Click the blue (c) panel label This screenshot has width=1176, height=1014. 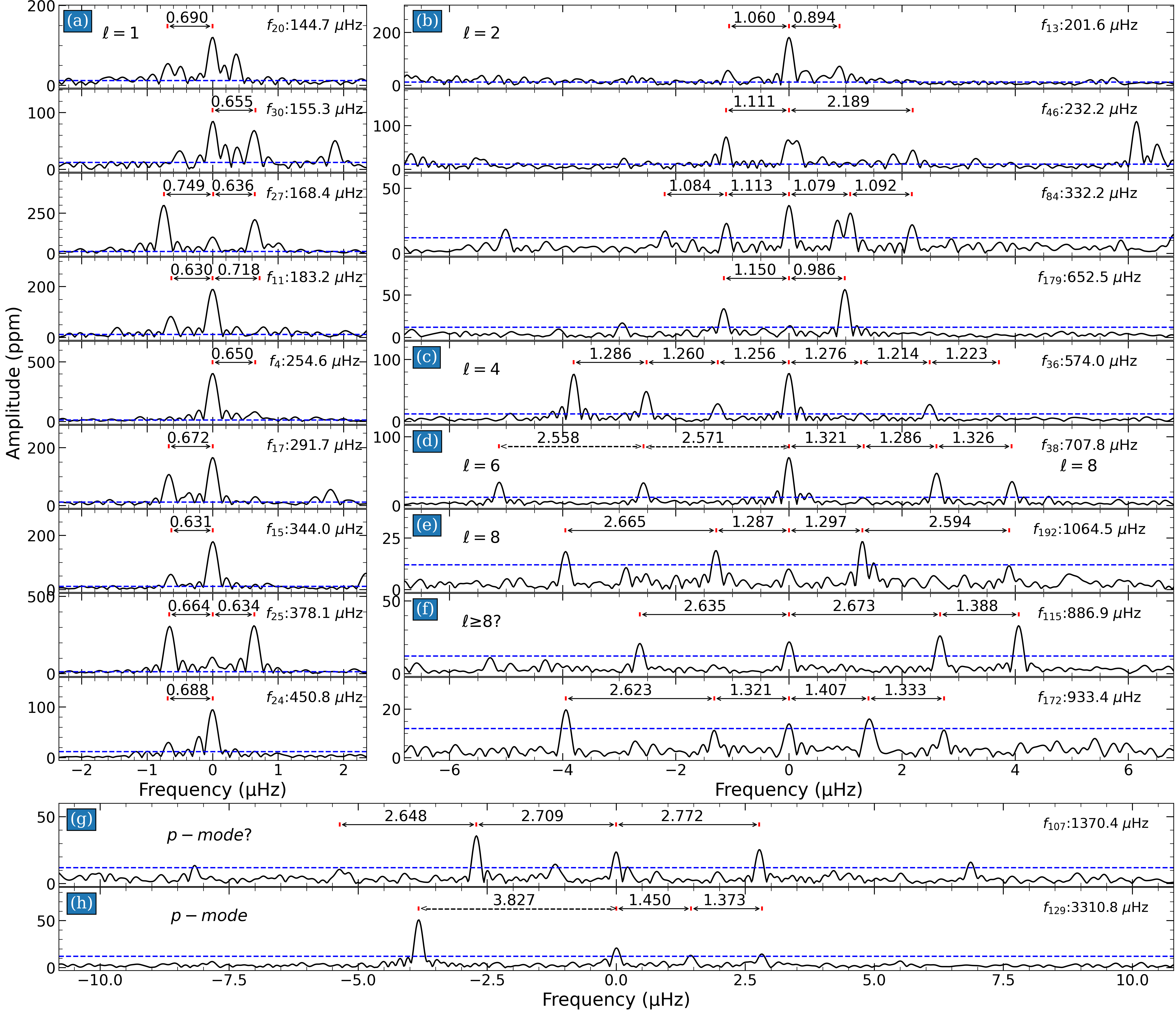tap(427, 358)
